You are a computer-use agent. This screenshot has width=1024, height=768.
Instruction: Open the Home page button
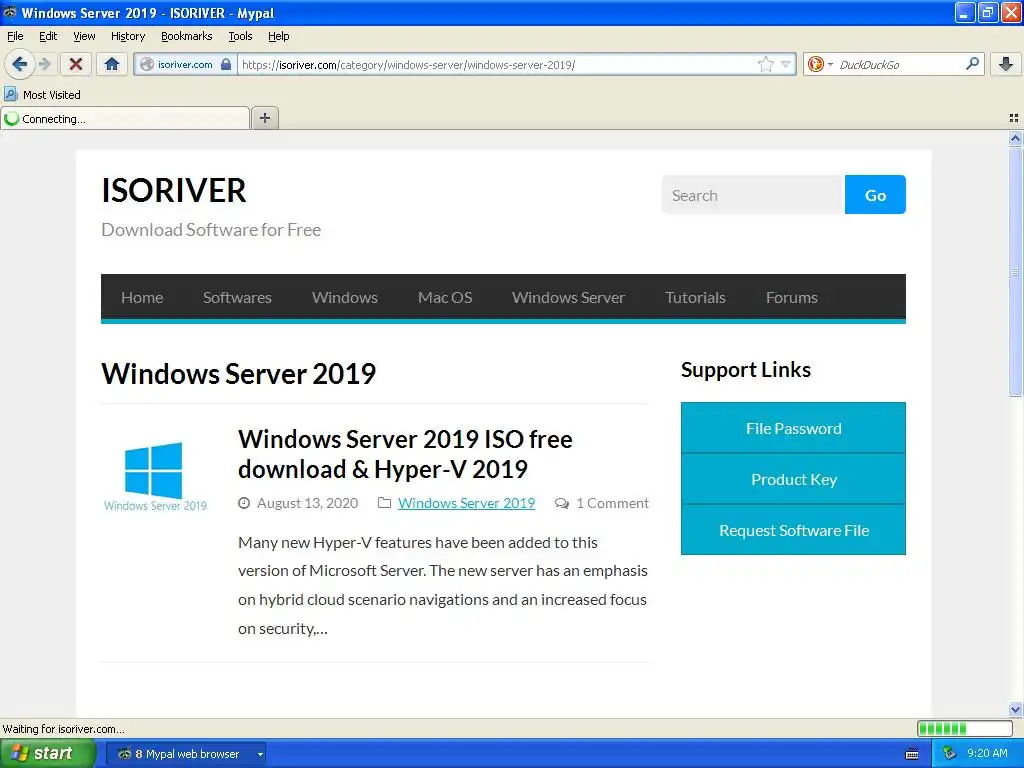click(x=112, y=64)
